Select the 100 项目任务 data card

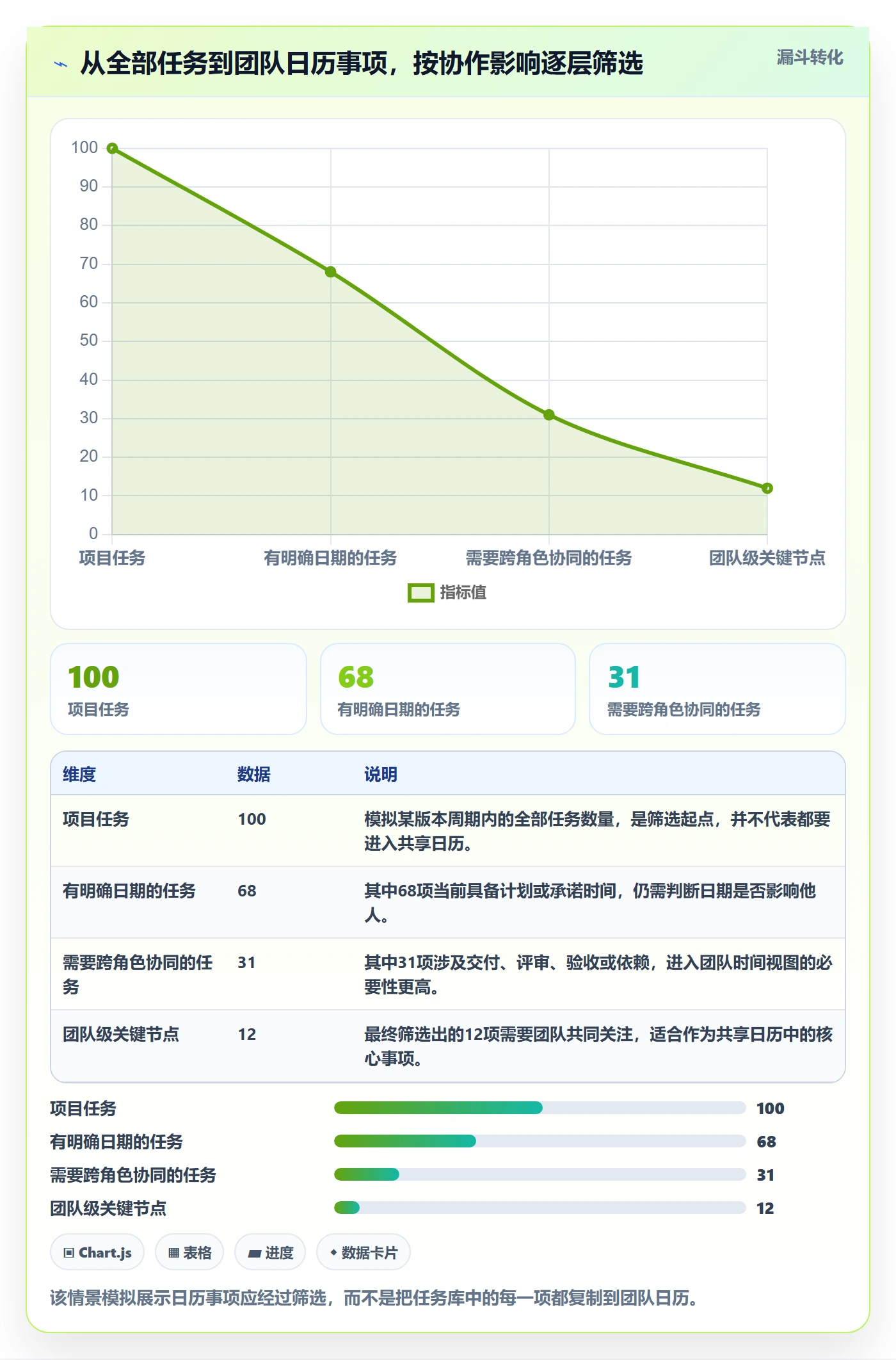[179, 689]
